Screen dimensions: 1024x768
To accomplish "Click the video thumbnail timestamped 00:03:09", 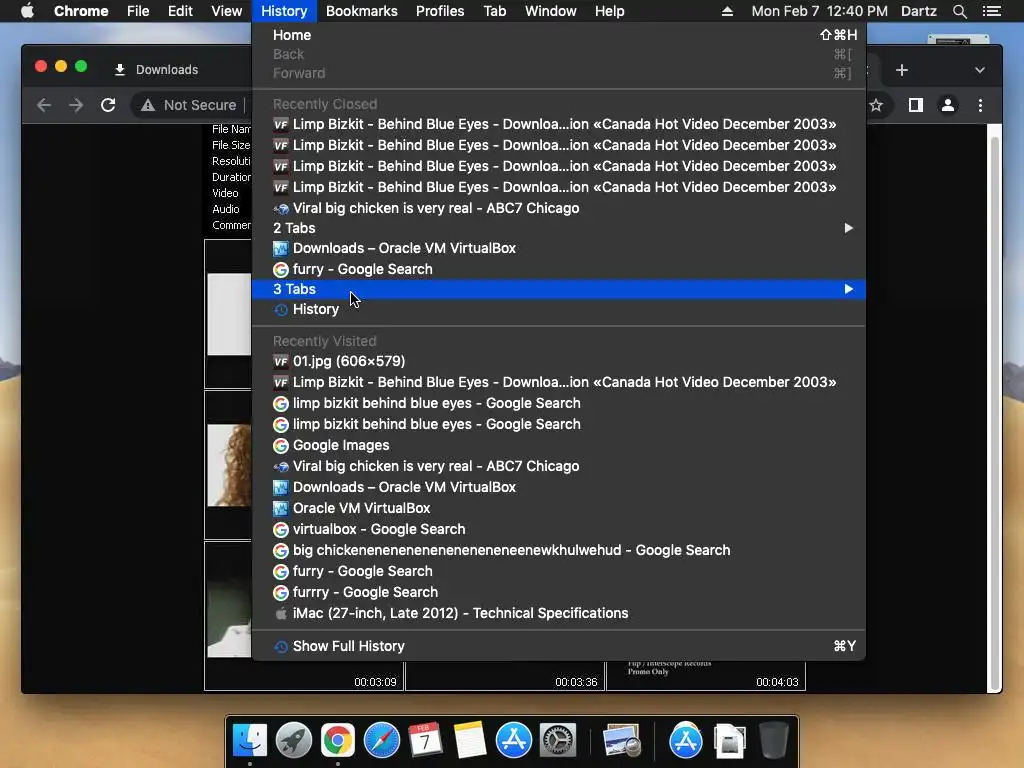I will tap(304, 675).
